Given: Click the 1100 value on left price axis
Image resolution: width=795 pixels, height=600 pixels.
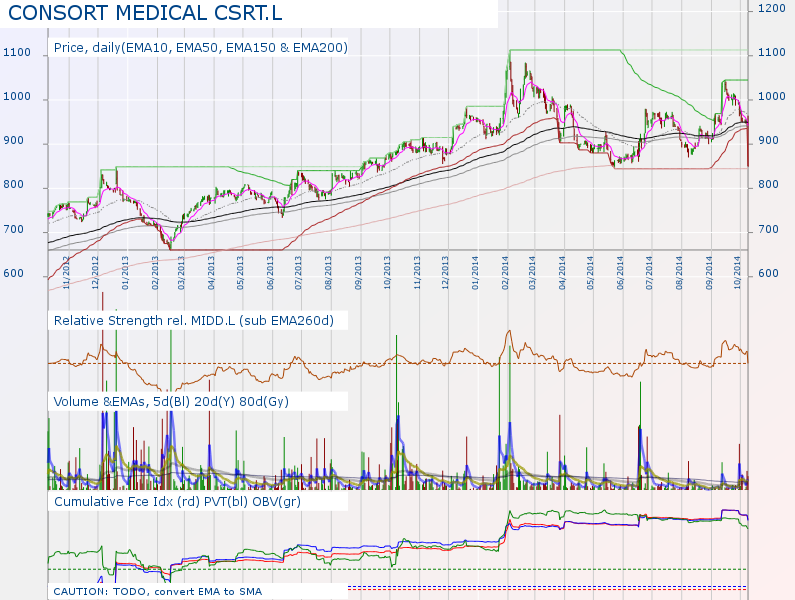Looking at the screenshot, I should [17, 52].
